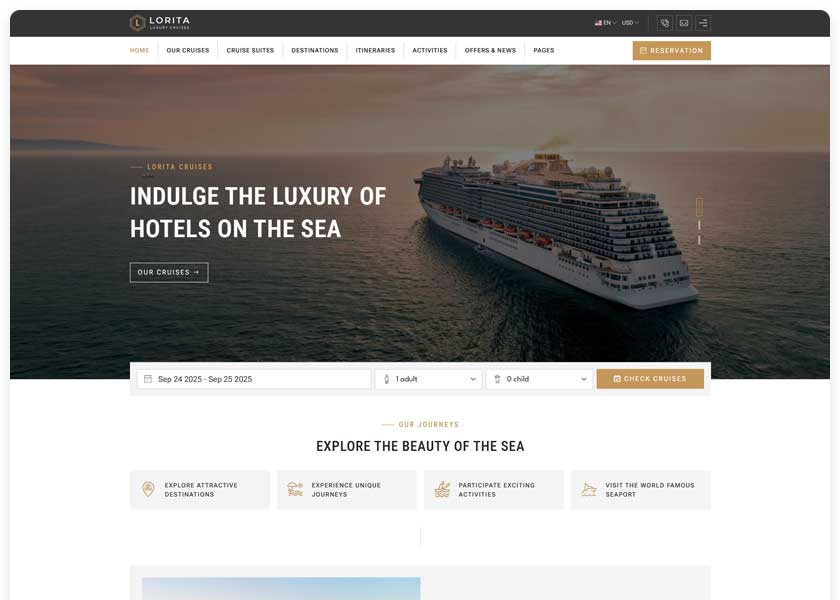Open the Our Cruises menu item
The image size is (840, 600).
188,50
